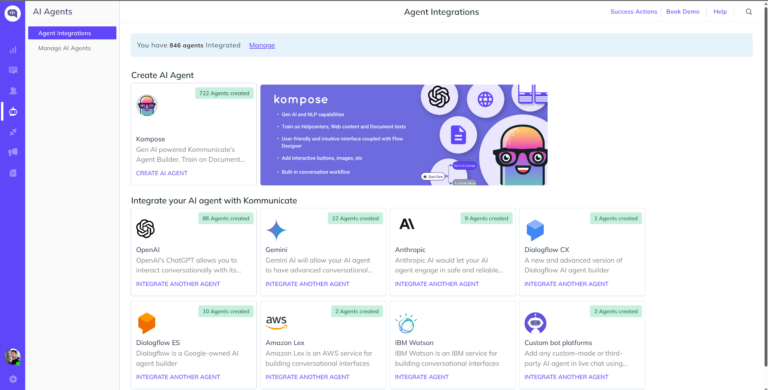The width and height of the screenshot is (768, 390).
Task: Click the OpenAI logo icon
Action: pyautogui.click(x=145, y=229)
